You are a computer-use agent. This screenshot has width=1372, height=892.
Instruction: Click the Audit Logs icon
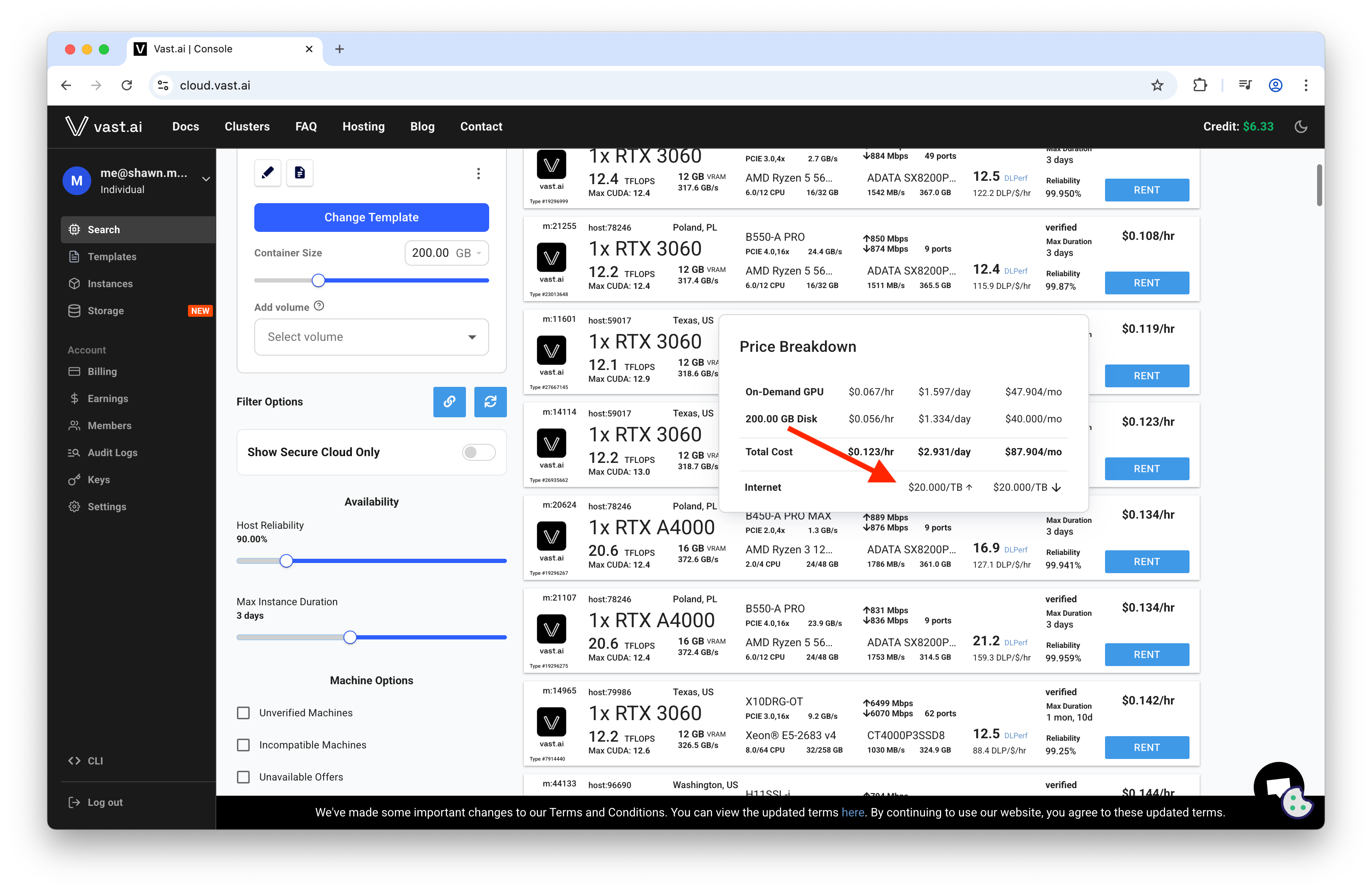[x=74, y=452]
